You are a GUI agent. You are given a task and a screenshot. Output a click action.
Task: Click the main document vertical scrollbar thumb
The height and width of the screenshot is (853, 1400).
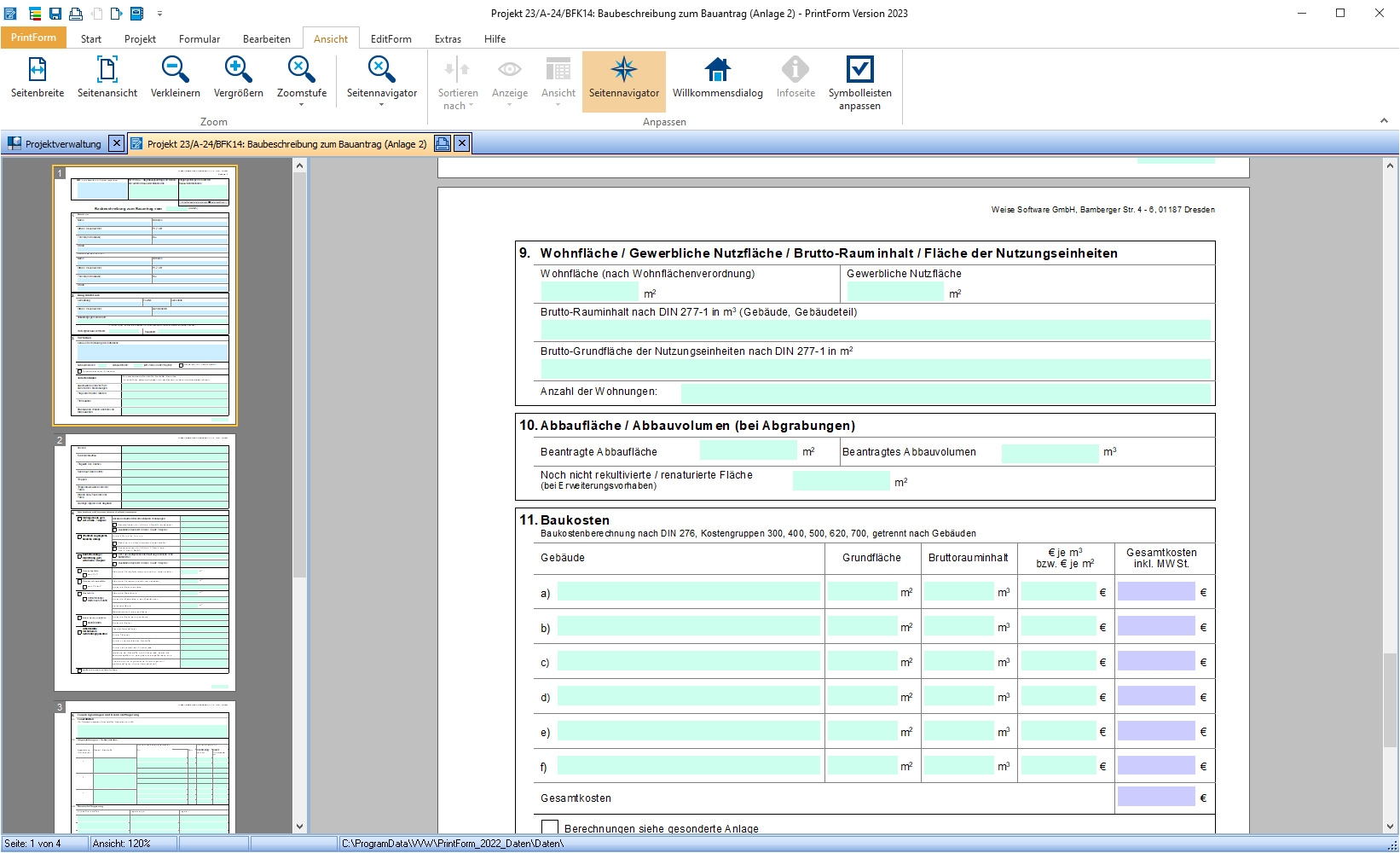(1390, 699)
